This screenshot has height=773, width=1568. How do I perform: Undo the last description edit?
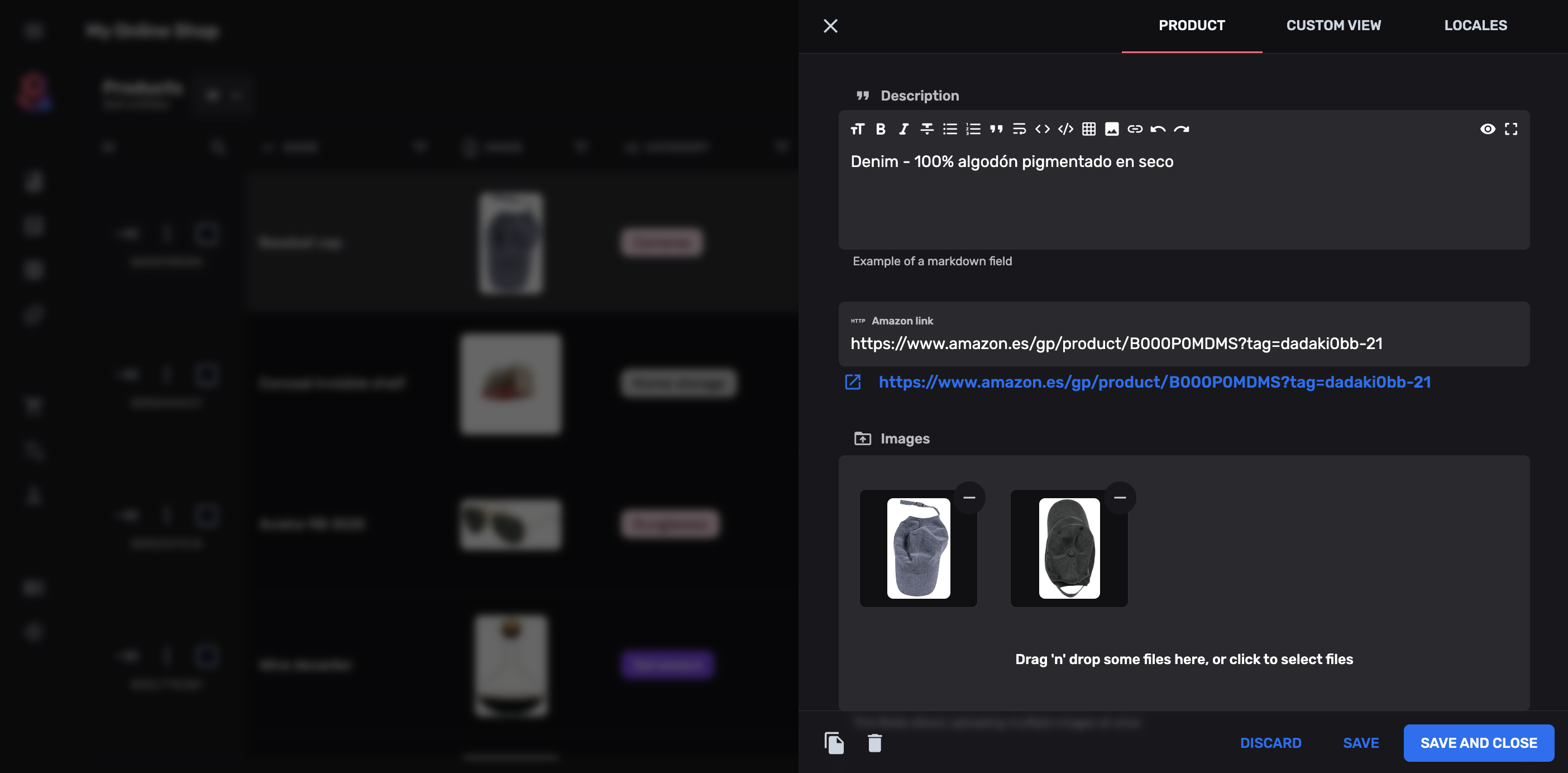point(1158,128)
